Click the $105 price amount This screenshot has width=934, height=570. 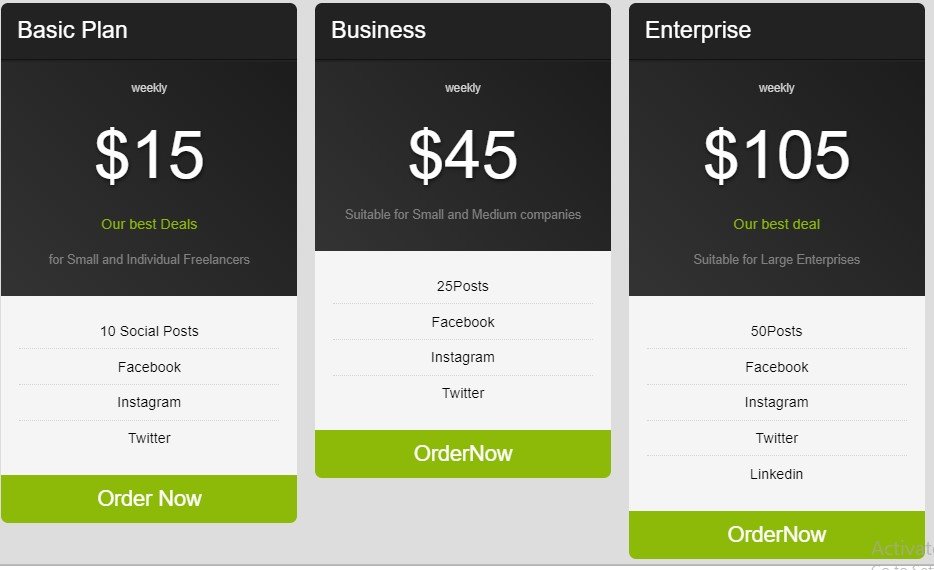pyautogui.click(x=776, y=156)
